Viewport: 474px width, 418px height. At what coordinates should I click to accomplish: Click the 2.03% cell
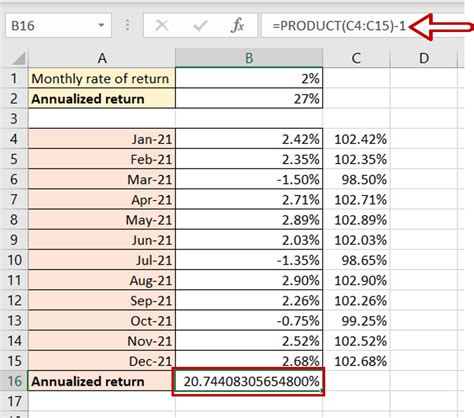click(249, 240)
